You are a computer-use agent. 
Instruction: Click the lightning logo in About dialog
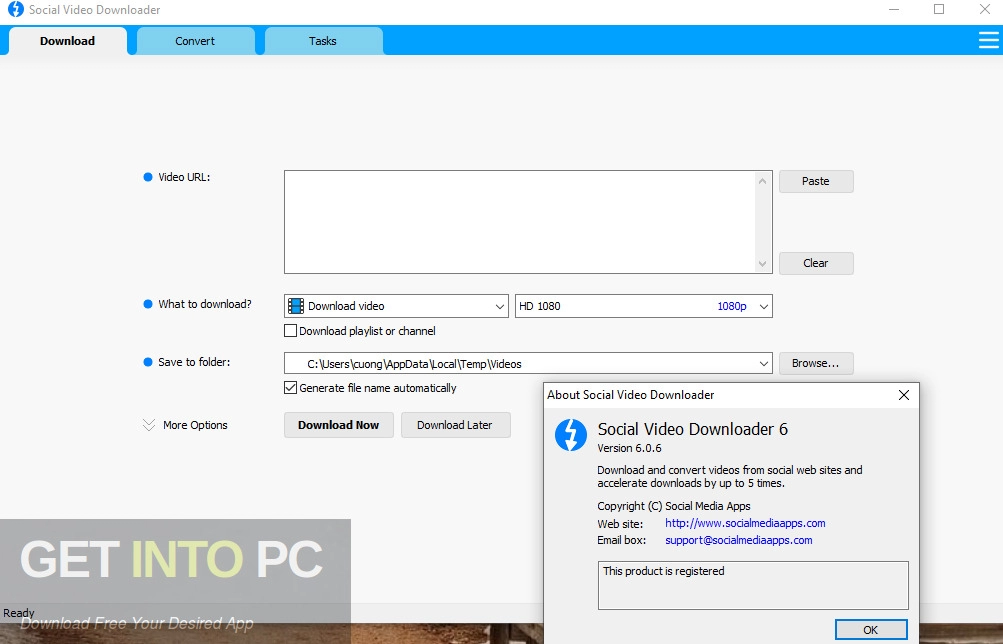(x=571, y=435)
